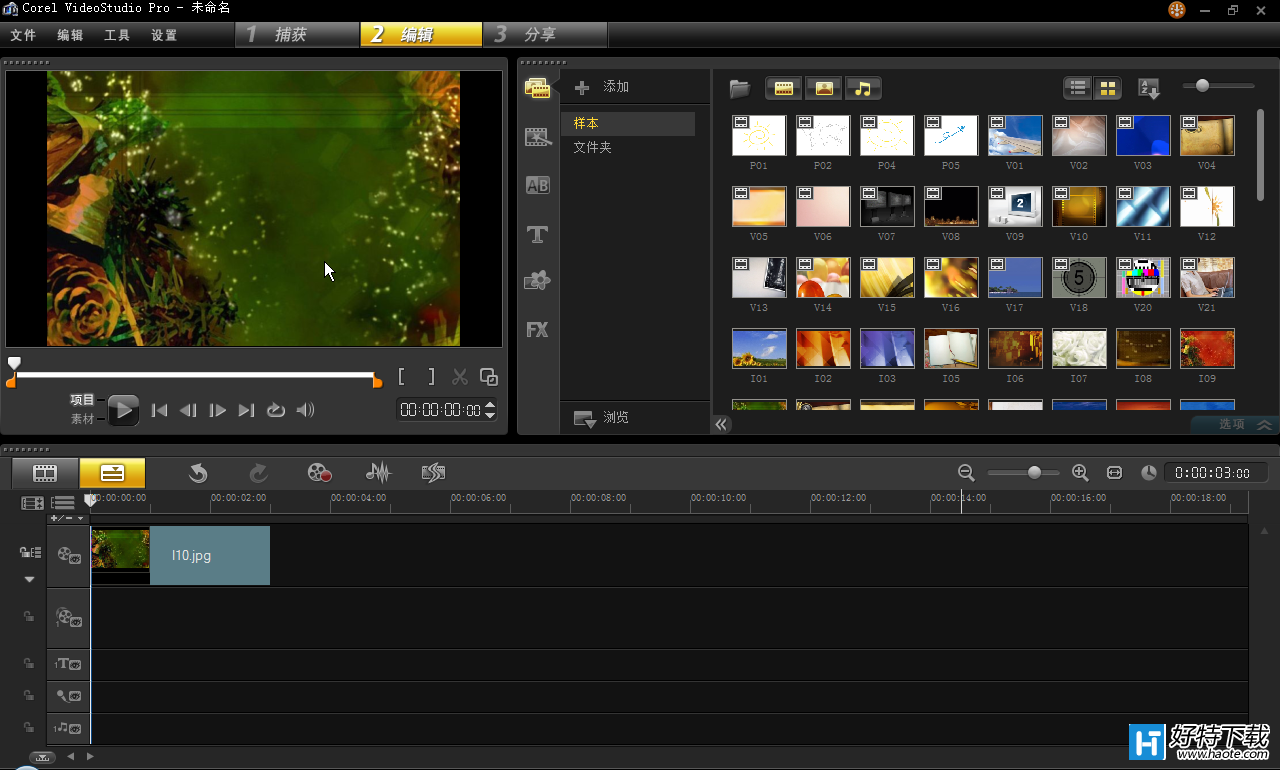Open the +/- track add/remove dropdown
Image resolution: width=1280 pixels, height=770 pixels.
[68, 518]
